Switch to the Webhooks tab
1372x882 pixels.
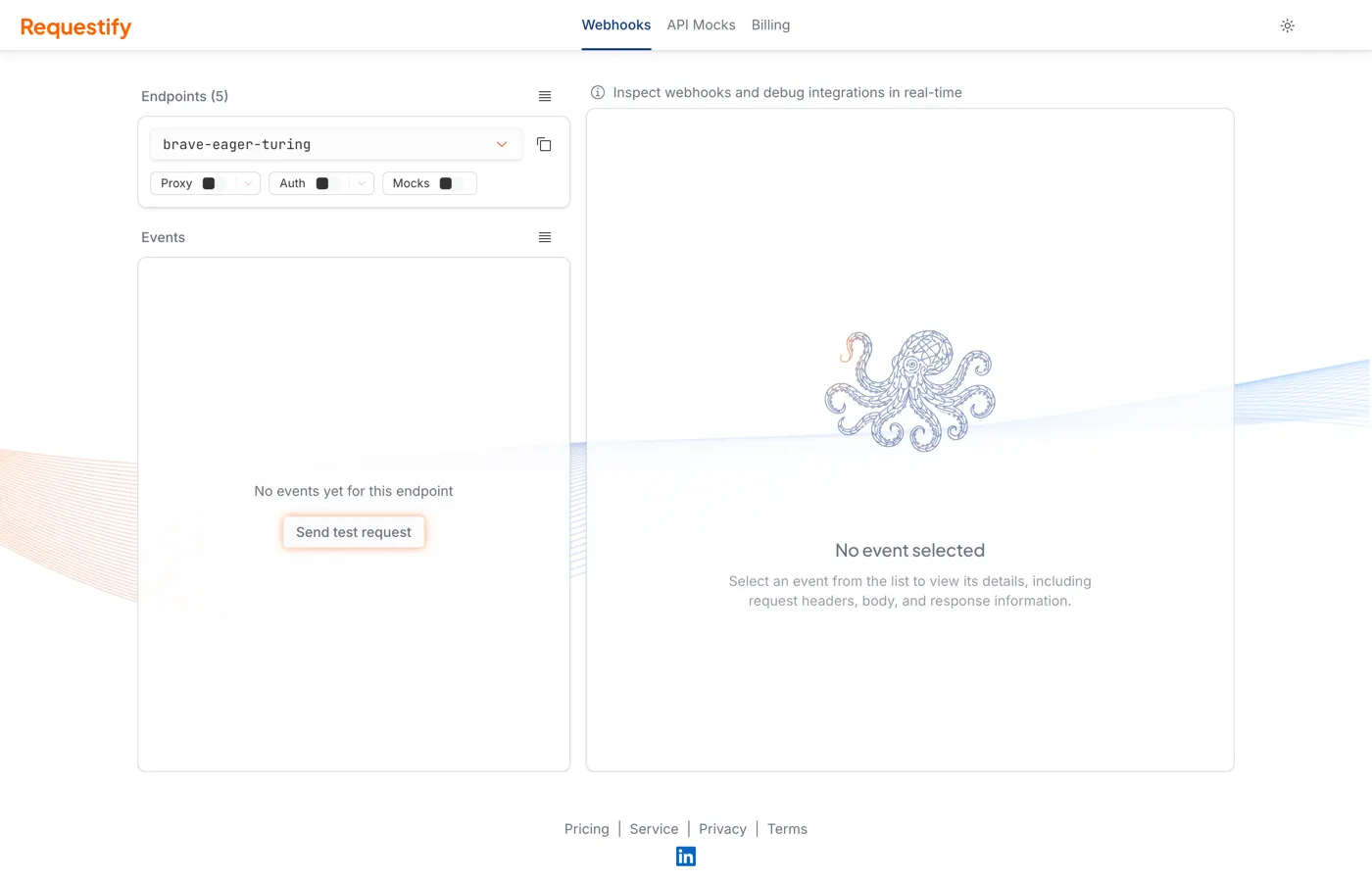616,25
